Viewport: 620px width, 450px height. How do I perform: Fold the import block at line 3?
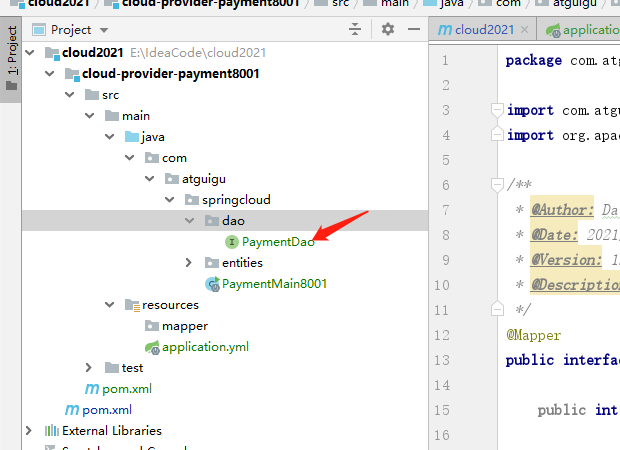click(x=497, y=110)
